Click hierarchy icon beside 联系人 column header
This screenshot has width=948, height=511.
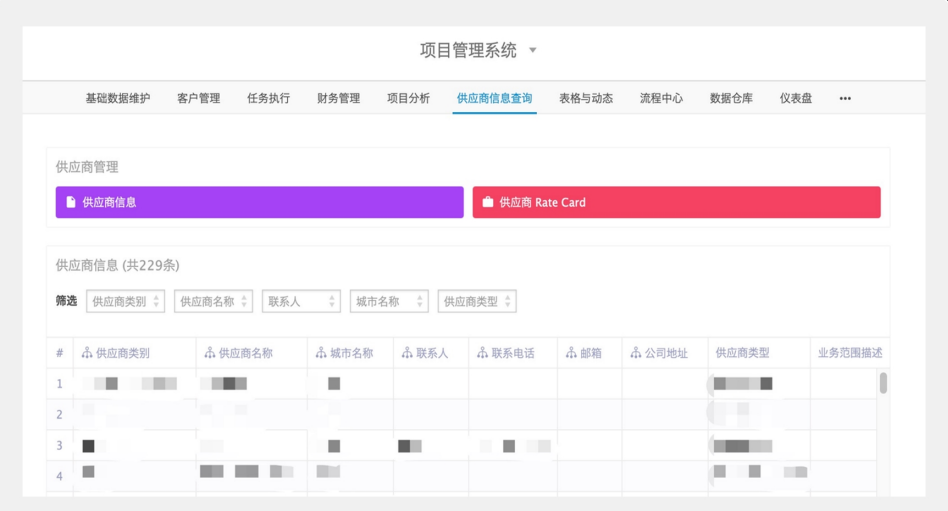(407, 353)
